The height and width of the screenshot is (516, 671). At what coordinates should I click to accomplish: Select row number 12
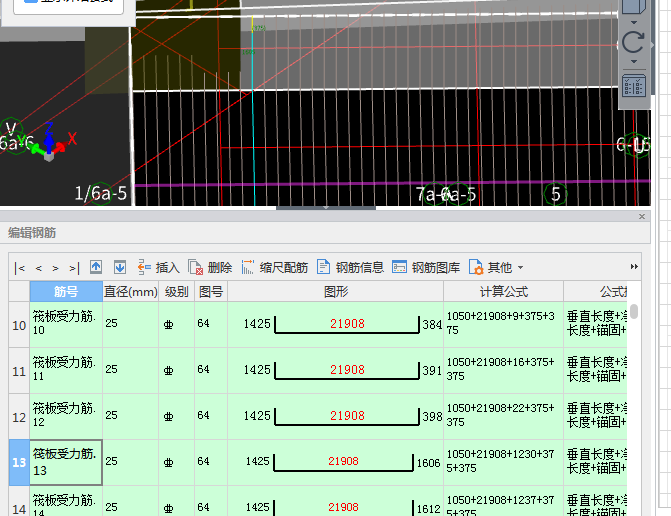[19, 417]
